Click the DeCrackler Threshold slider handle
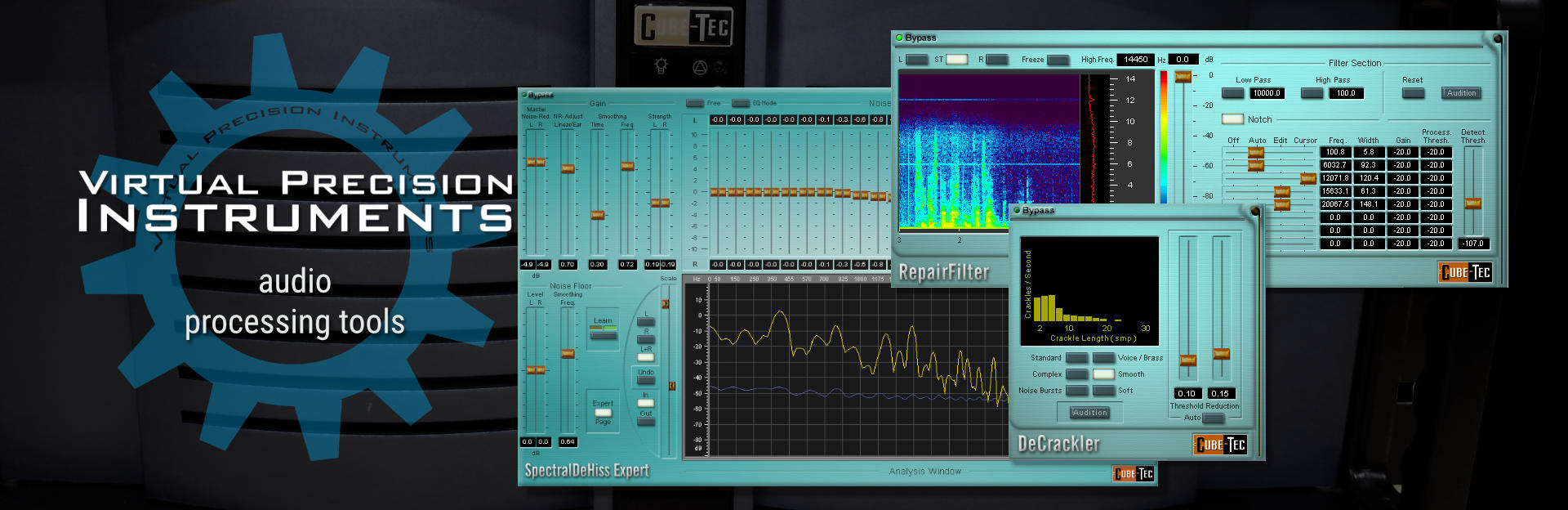 pyautogui.click(x=1187, y=360)
